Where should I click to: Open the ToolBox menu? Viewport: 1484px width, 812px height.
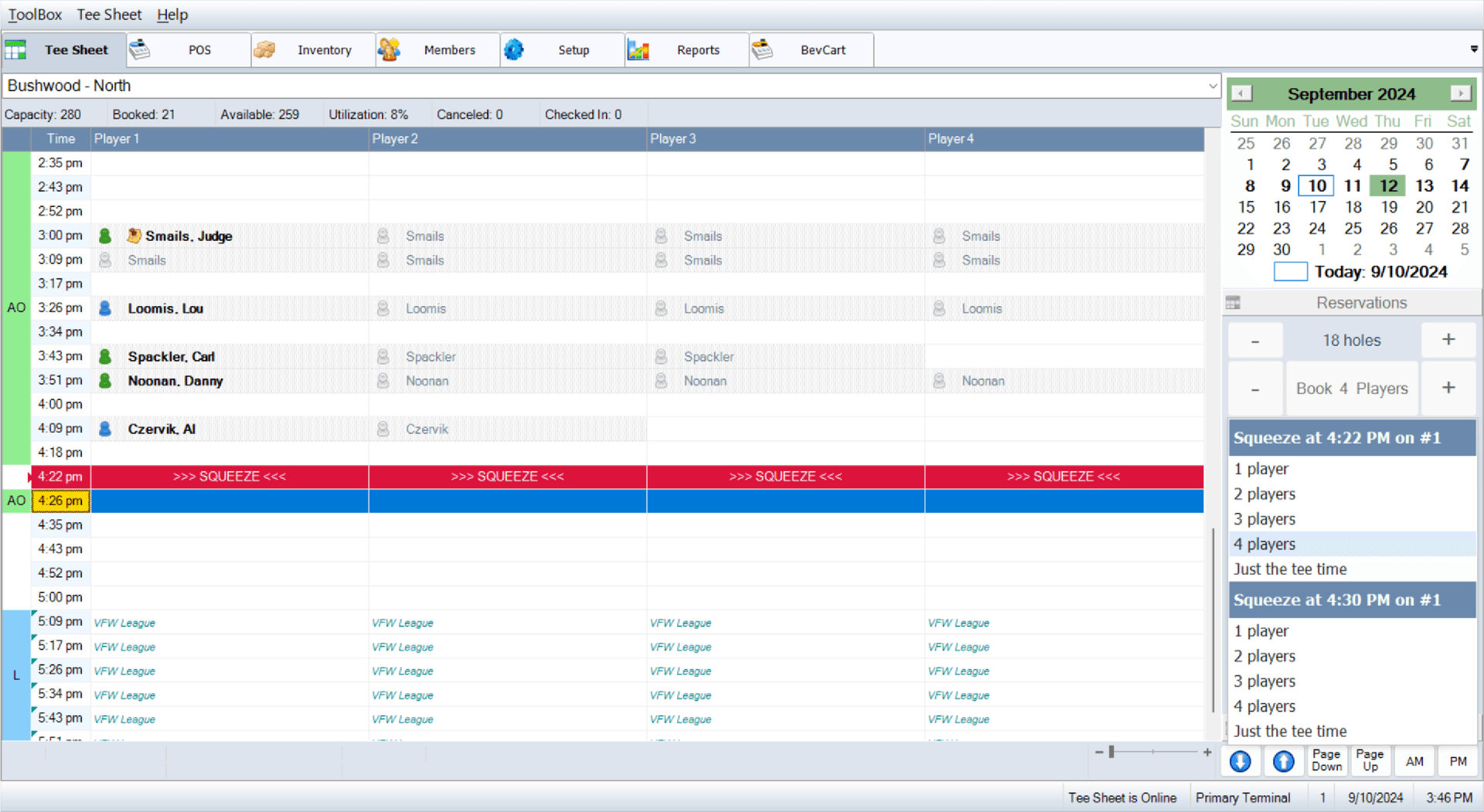pyautogui.click(x=35, y=15)
